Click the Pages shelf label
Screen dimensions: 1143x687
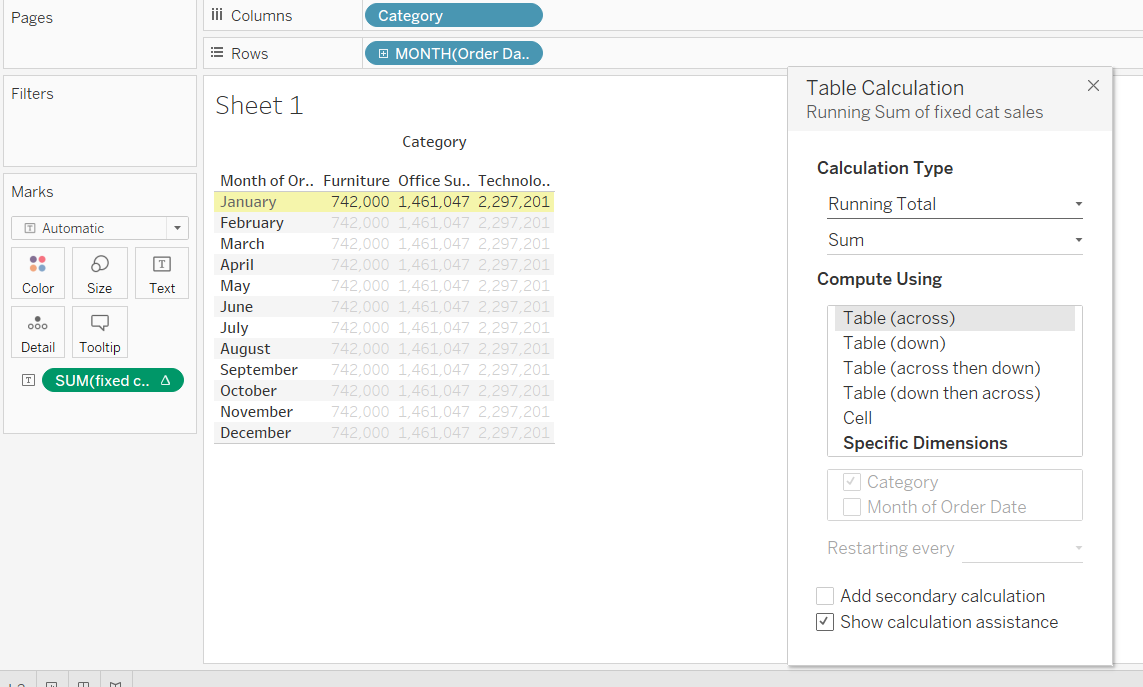31,18
